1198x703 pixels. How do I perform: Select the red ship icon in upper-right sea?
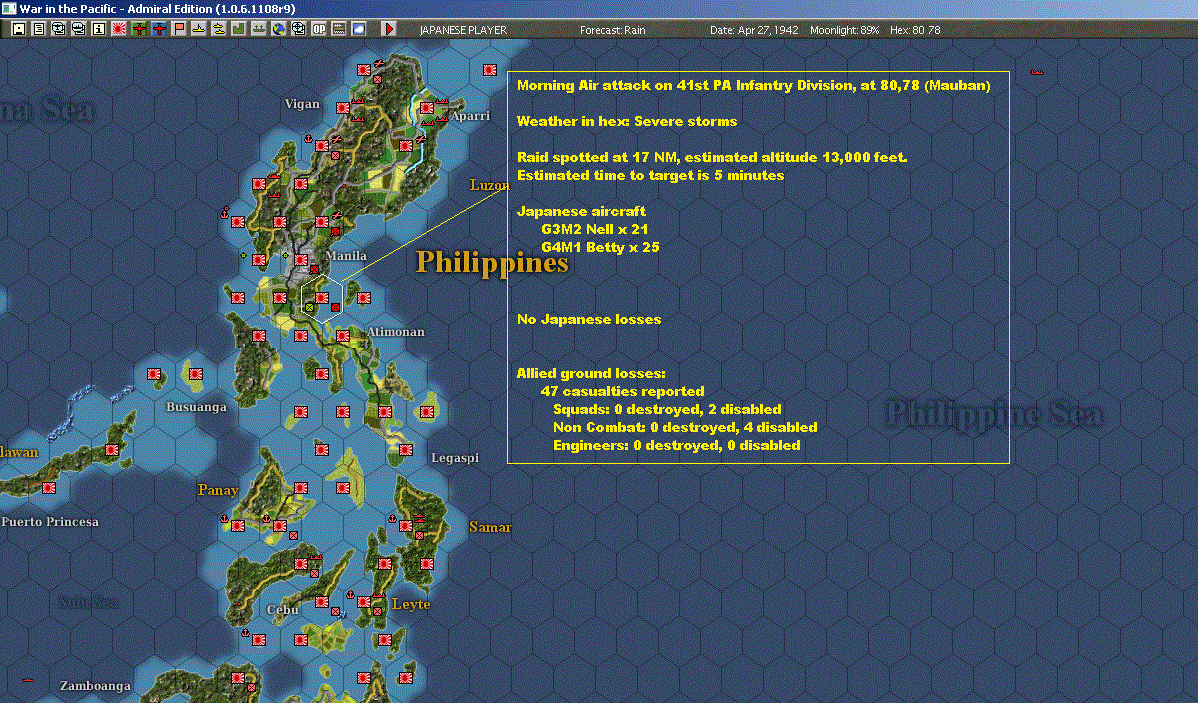[1037, 72]
